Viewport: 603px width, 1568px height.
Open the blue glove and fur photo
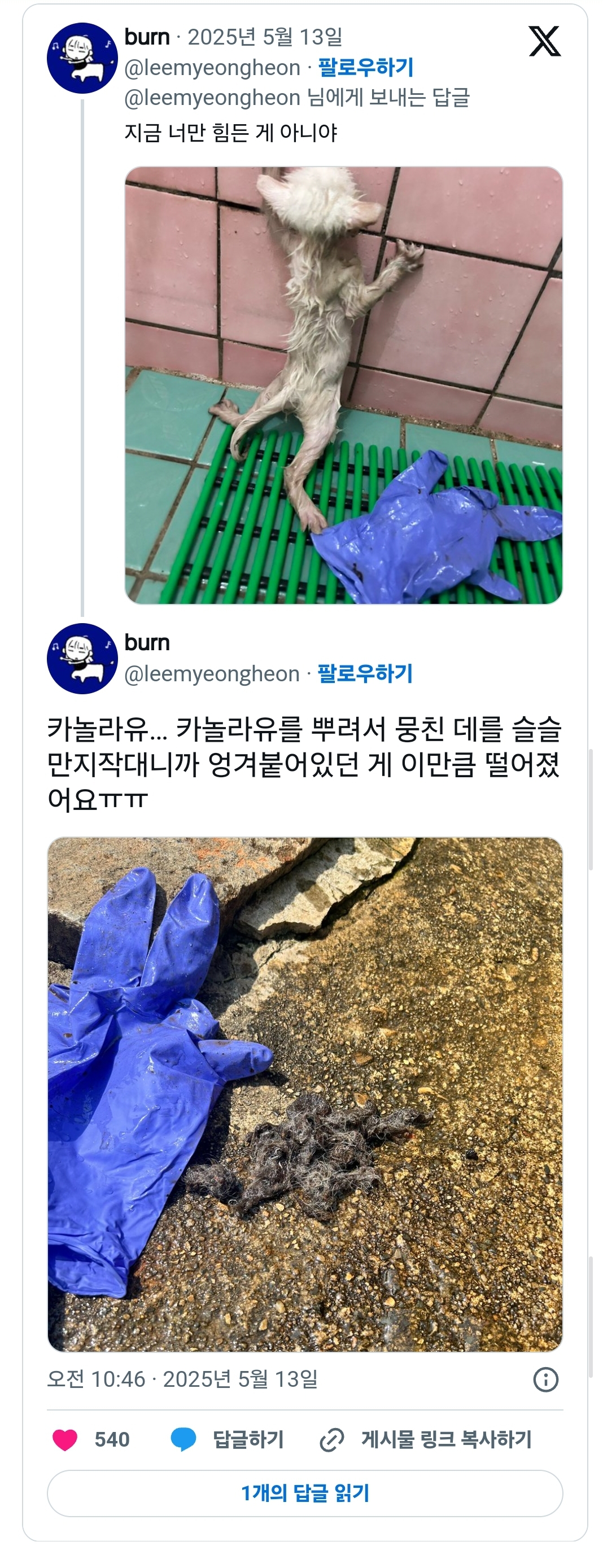pyautogui.click(x=304, y=1094)
